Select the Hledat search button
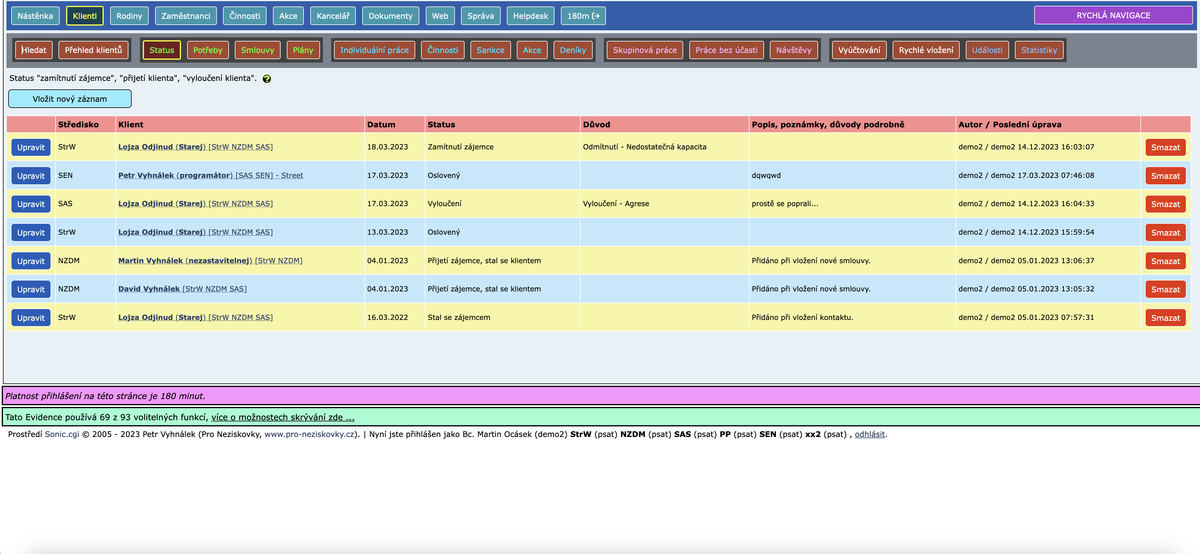Screen dimensions: 1200x554 point(33,50)
